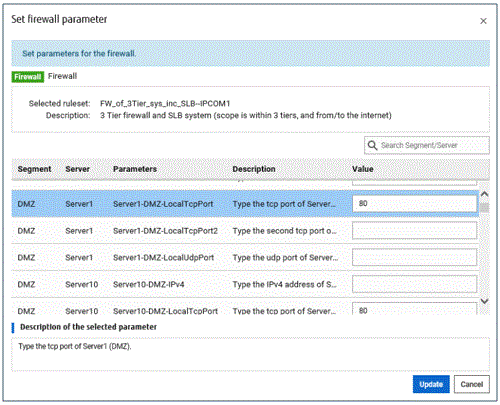This screenshot has width=500, height=405.
Task: Click the parameter list scrollbar thumb
Action: pyautogui.click(x=484, y=208)
